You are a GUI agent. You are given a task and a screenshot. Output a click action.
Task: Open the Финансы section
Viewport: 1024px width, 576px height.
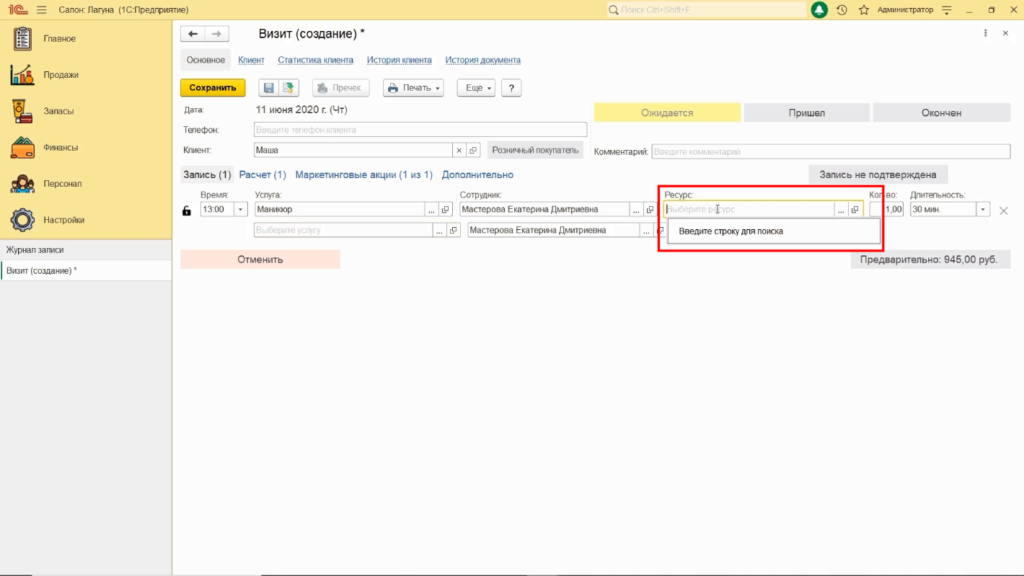point(60,148)
